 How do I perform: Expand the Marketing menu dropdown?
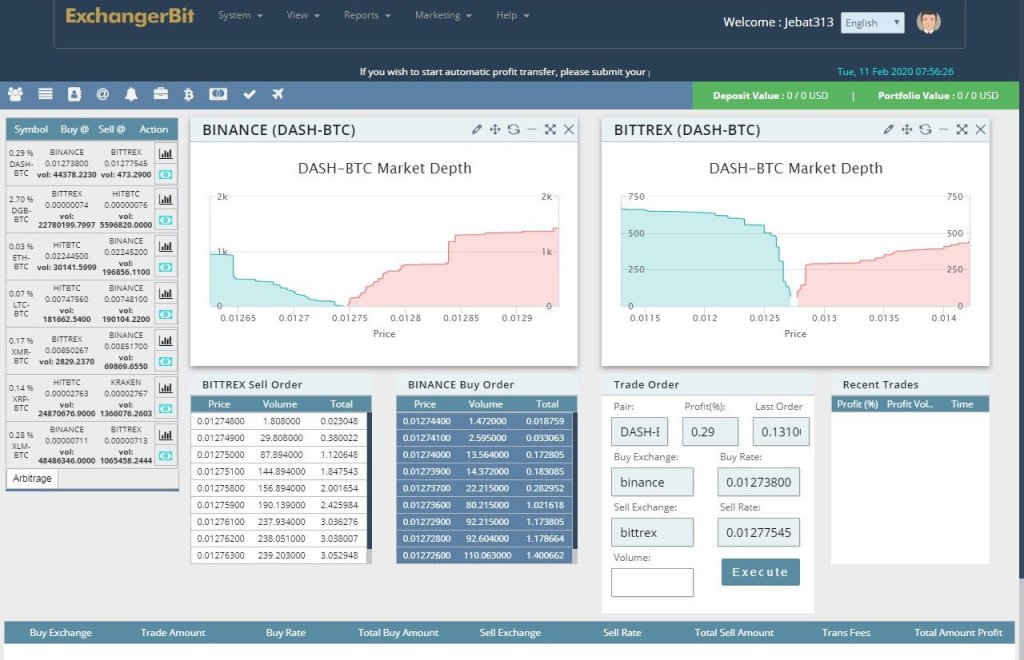pyautogui.click(x=443, y=16)
